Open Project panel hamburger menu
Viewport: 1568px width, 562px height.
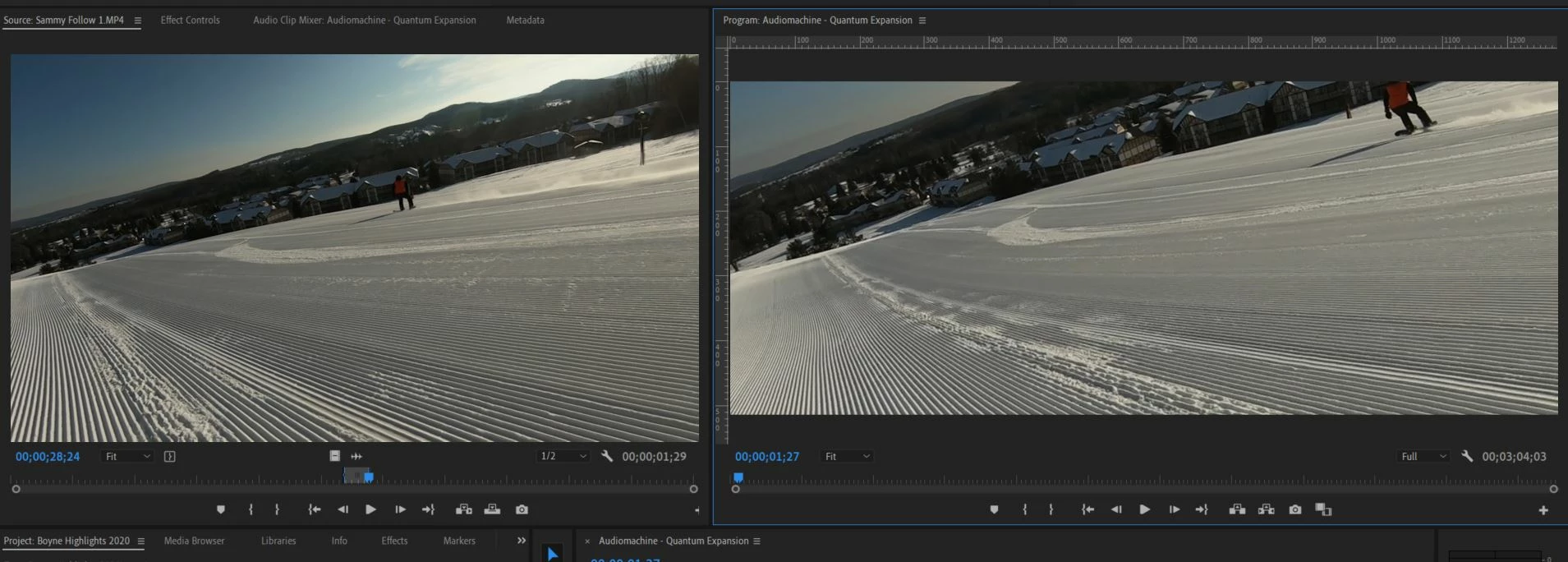140,541
